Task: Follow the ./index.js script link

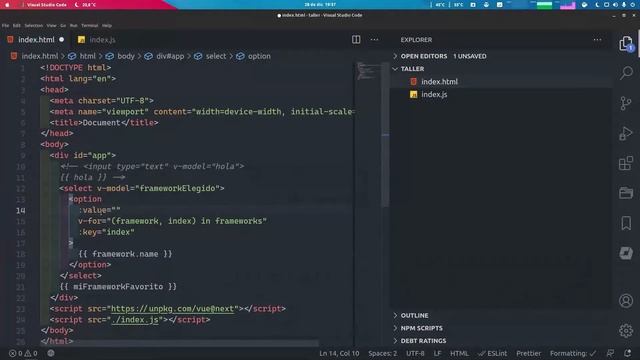Action: click(x=135, y=320)
